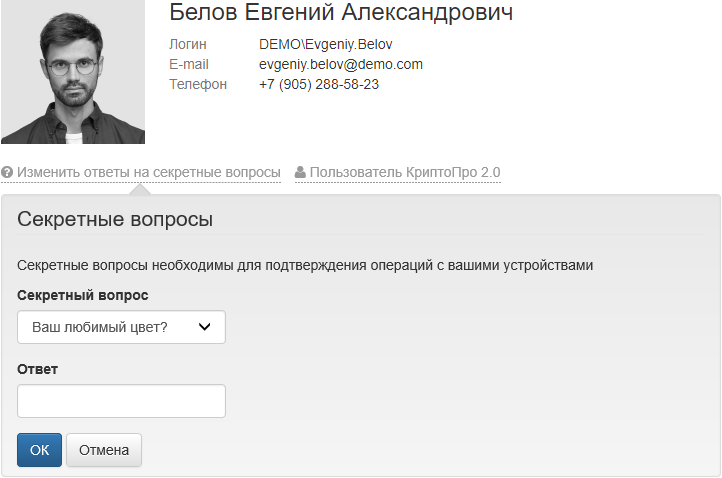Click the user silhouette icon
Viewport: 722px width, 478px height.
pyautogui.click(x=300, y=173)
